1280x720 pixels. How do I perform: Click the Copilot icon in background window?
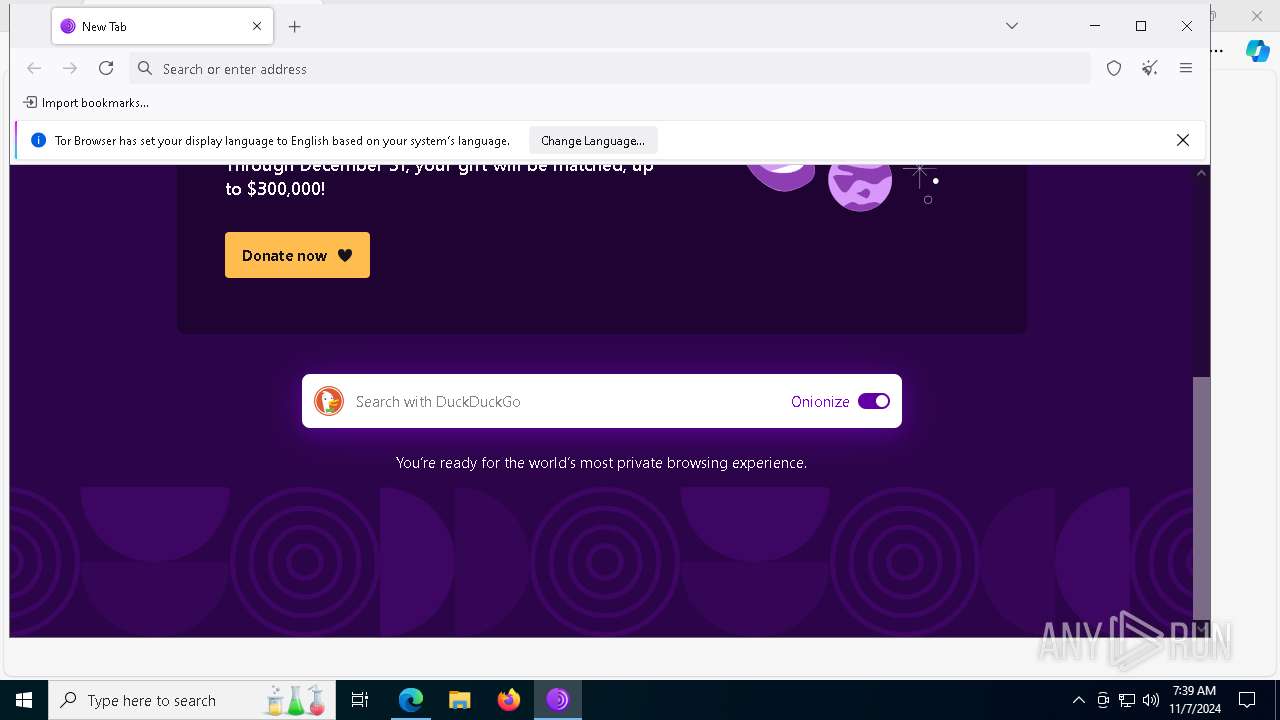coord(1258,51)
